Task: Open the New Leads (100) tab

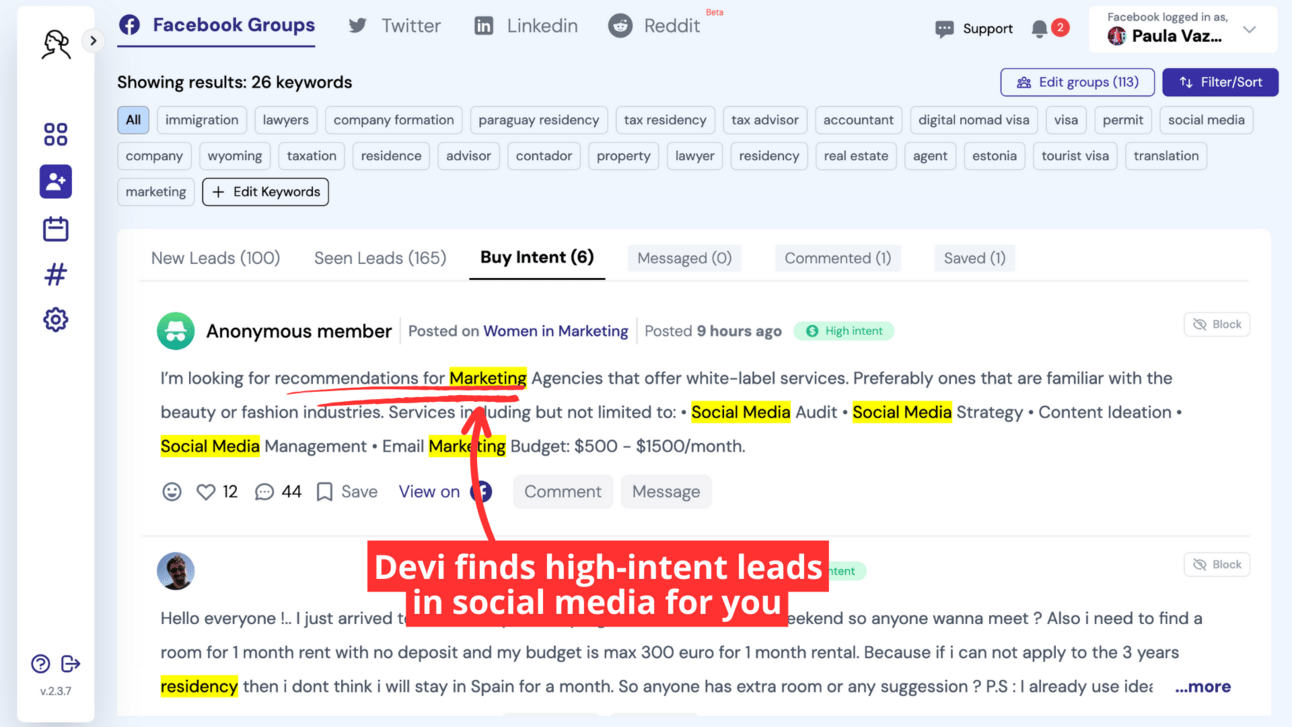Action: click(x=215, y=258)
